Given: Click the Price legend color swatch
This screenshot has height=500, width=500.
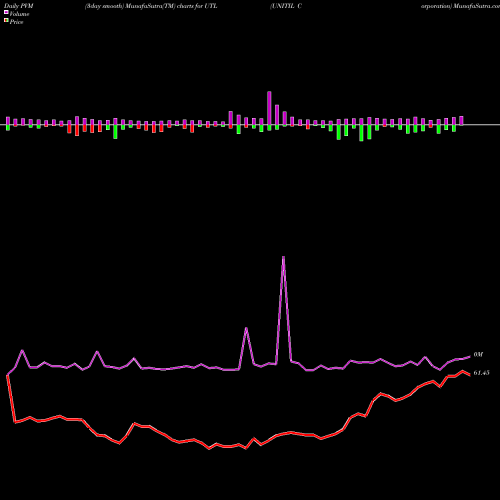Looking at the screenshot, I should tap(6, 21).
